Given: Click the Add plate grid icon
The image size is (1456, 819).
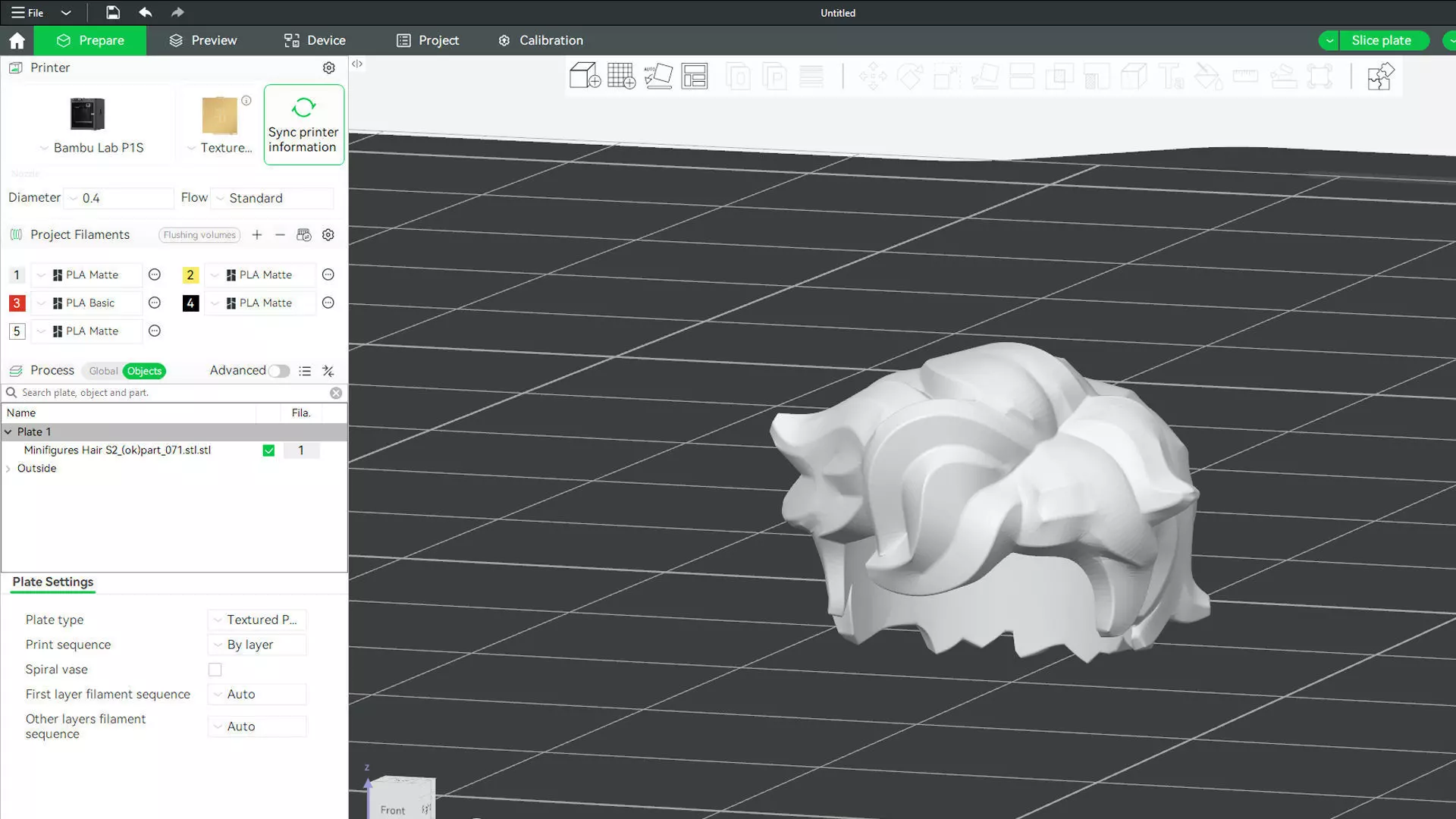Looking at the screenshot, I should tap(621, 76).
